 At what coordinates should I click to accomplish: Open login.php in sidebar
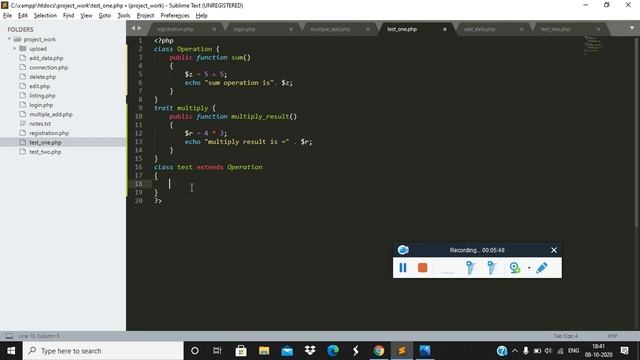[41, 105]
